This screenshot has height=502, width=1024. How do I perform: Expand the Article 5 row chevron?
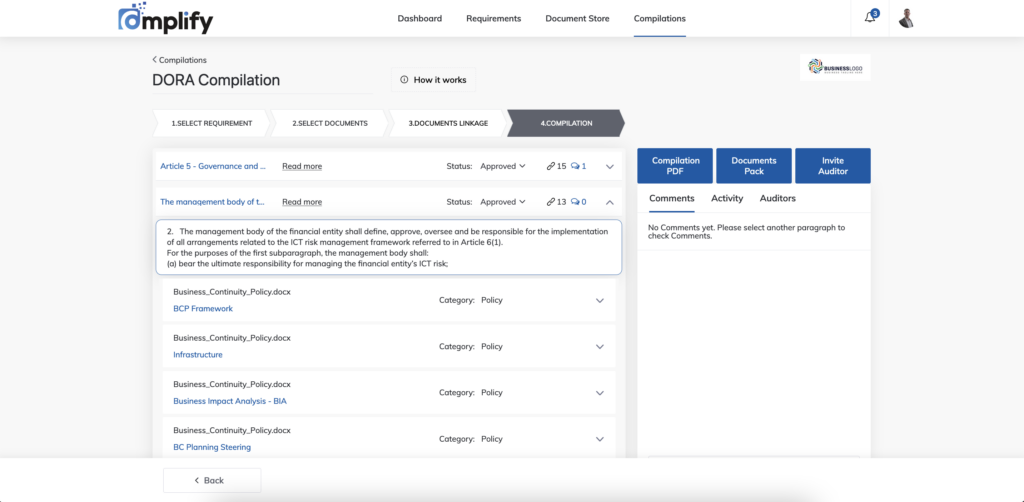[x=610, y=166]
